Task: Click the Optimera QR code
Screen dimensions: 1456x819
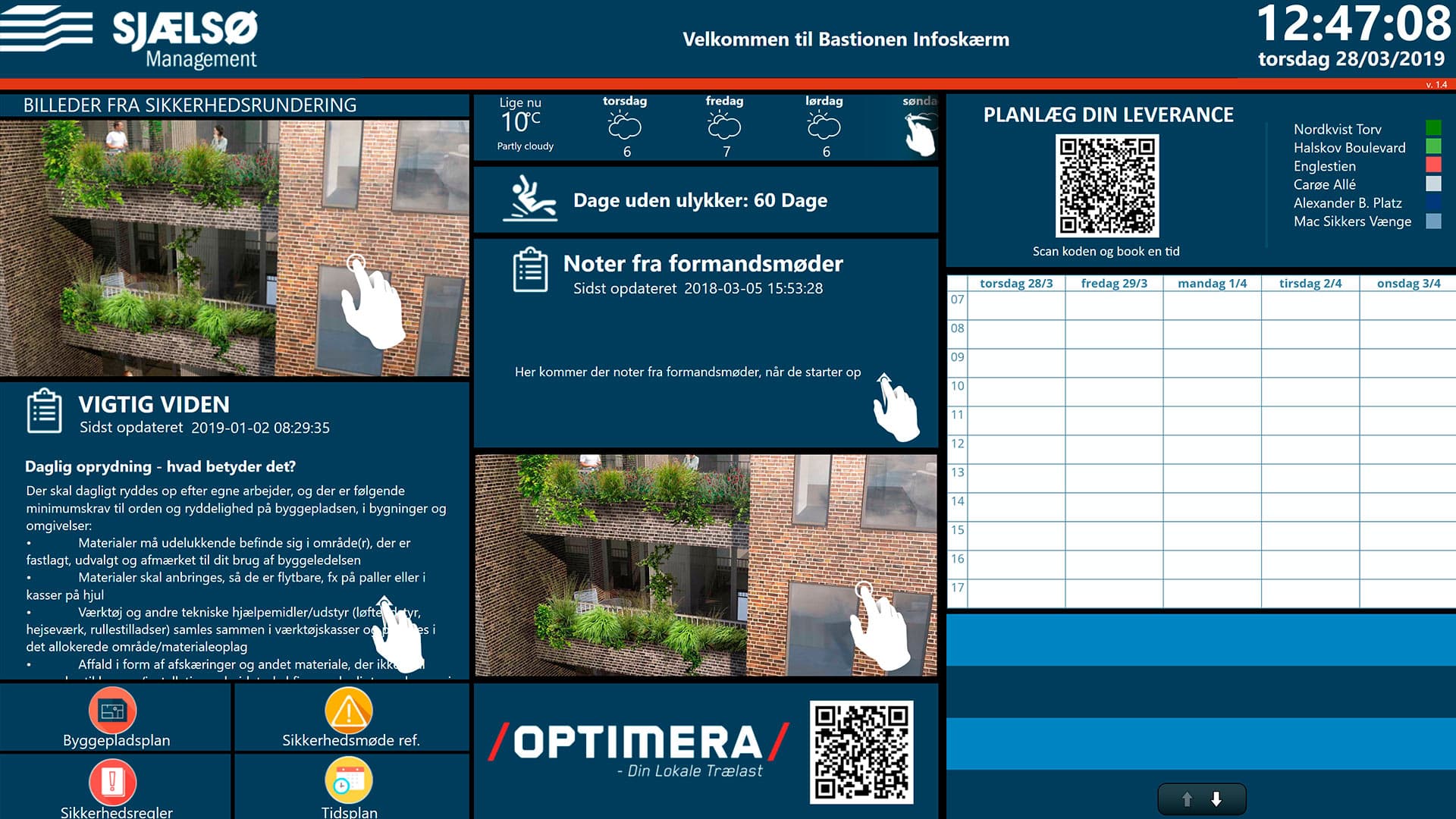Action: tap(861, 752)
